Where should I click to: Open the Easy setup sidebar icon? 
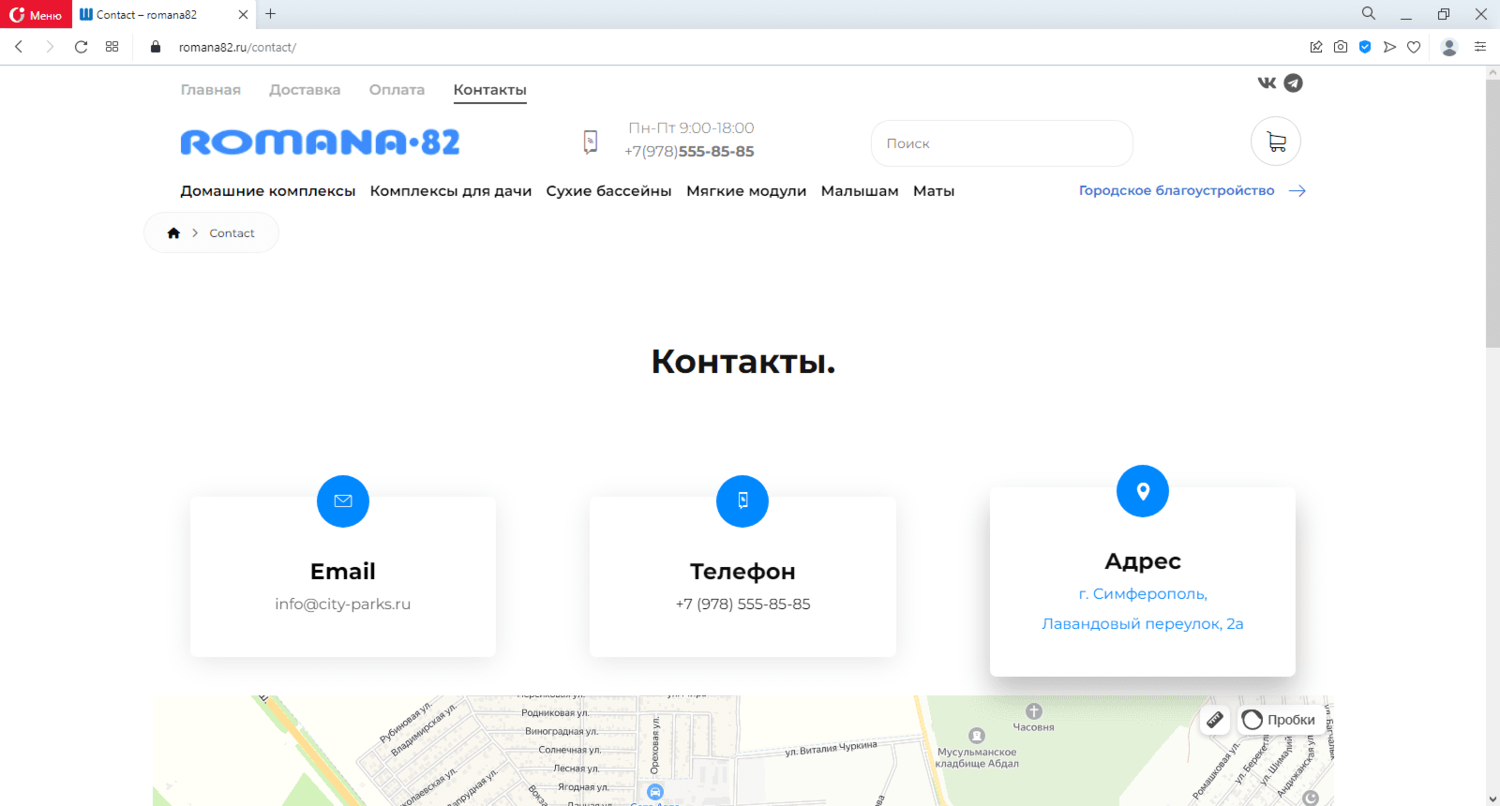[x=1481, y=47]
